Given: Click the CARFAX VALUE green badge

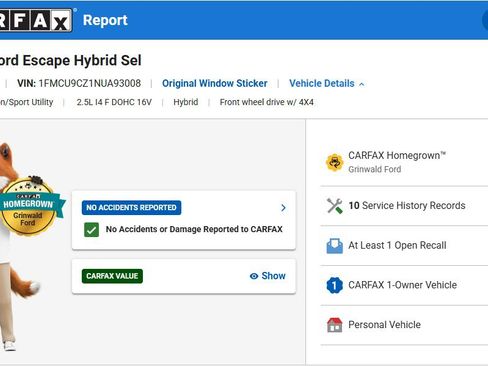Looking at the screenshot, I should click(x=112, y=276).
